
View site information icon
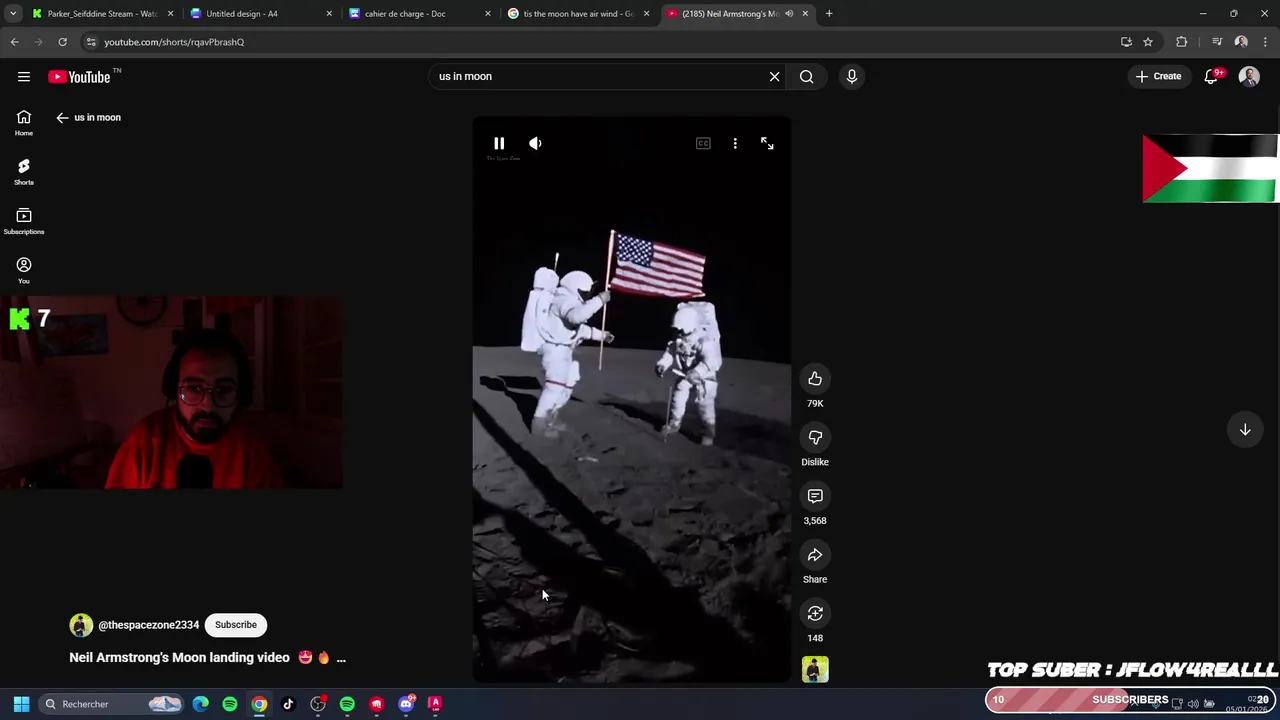pyautogui.click(x=91, y=42)
